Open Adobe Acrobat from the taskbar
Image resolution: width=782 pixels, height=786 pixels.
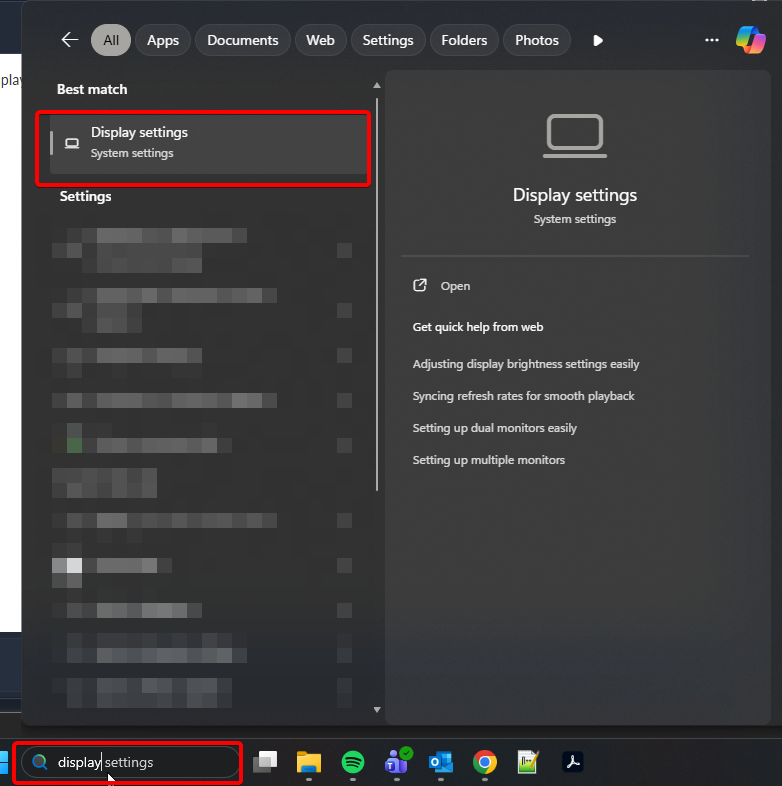click(572, 763)
